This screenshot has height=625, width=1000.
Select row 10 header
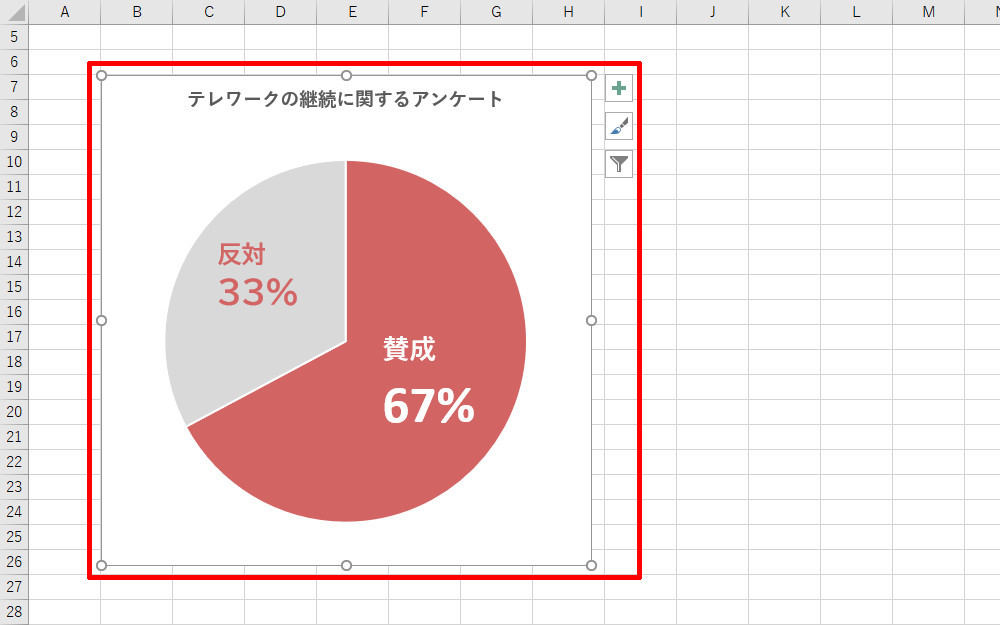[x=14, y=162]
